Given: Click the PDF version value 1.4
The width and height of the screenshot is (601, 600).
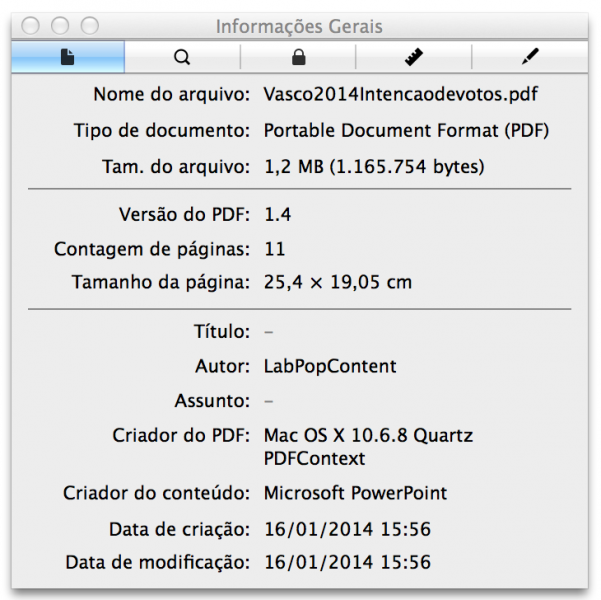Looking at the screenshot, I should pyautogui.click(x=278, y=214).
